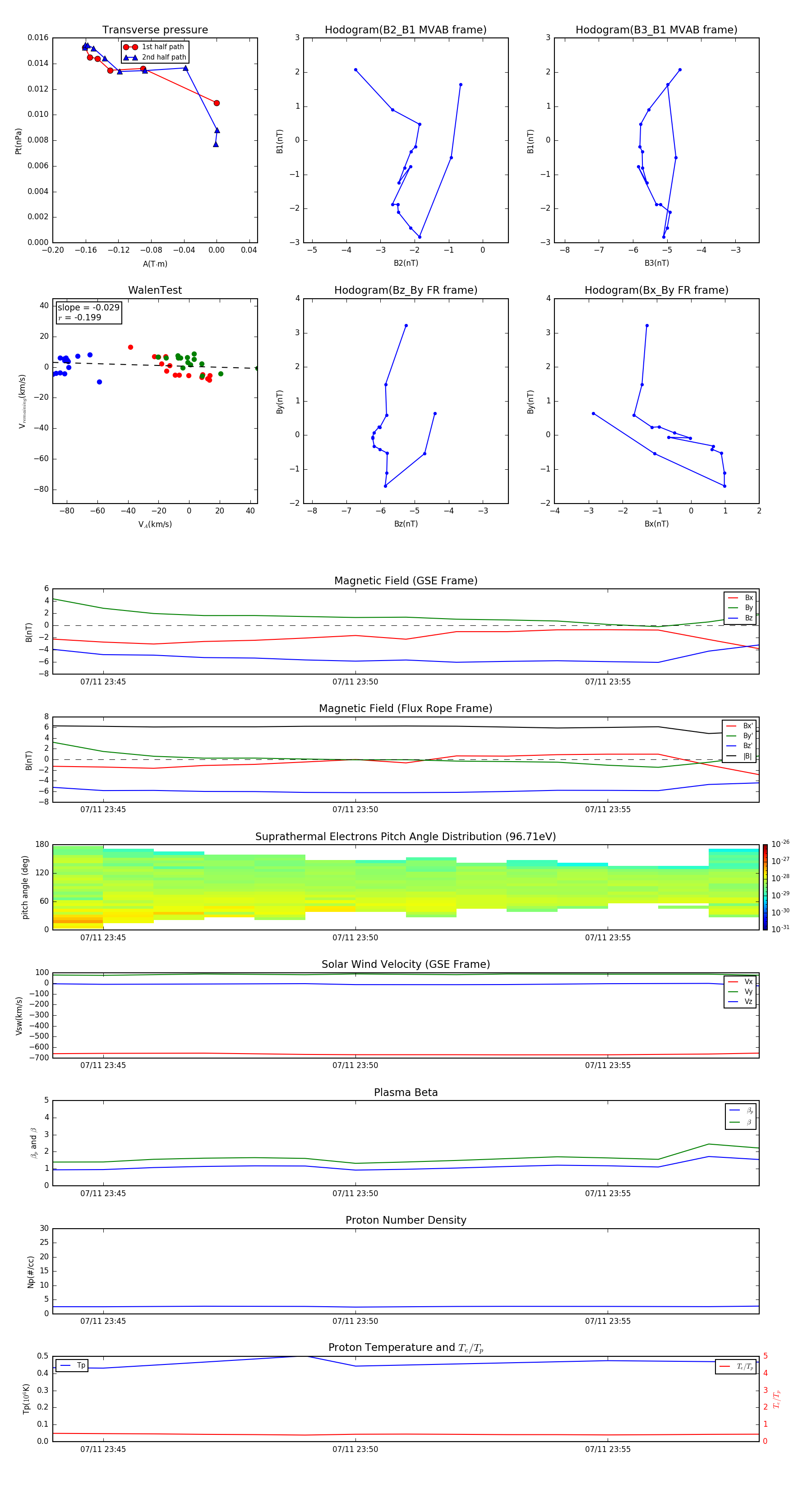Click the "Transverse pressure" plot title

(155, 30)
